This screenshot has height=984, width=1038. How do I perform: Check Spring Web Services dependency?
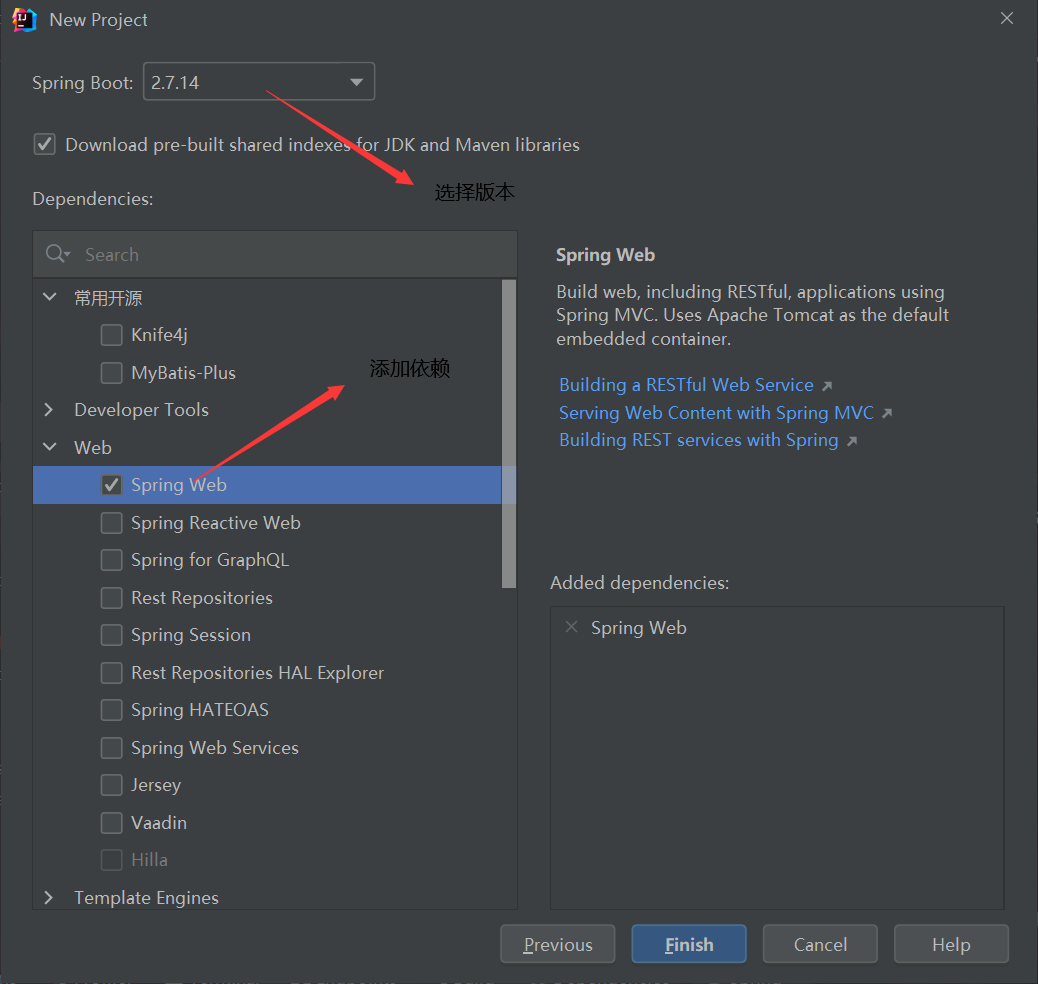point(111,747)
